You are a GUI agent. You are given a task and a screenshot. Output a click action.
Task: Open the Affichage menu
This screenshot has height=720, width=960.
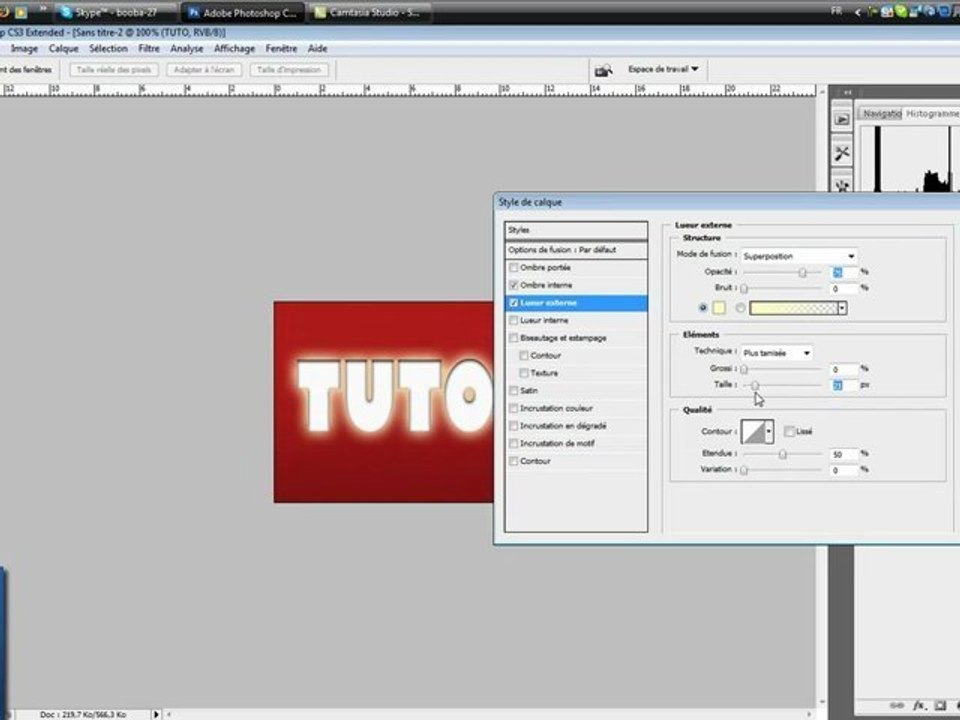click(234, 48)
